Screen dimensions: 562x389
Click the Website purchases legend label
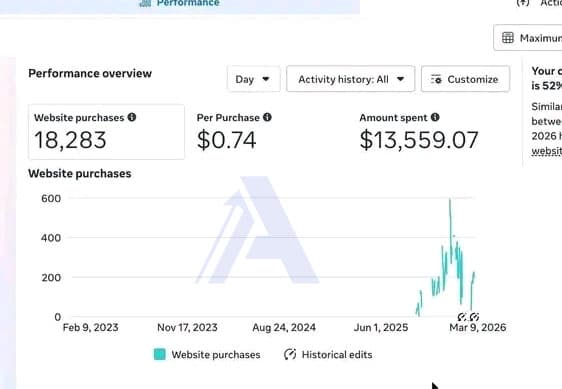tap(216, 355)
